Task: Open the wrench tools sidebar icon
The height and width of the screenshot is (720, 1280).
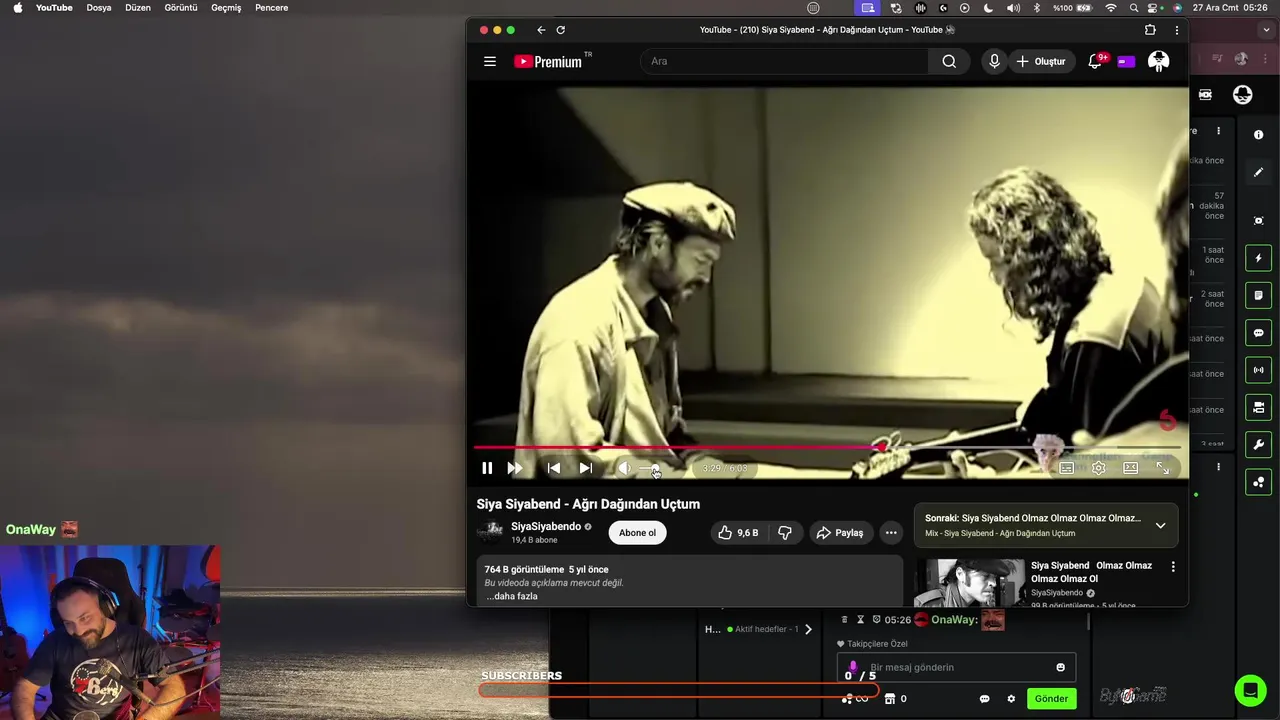Action: (1259, 445)
